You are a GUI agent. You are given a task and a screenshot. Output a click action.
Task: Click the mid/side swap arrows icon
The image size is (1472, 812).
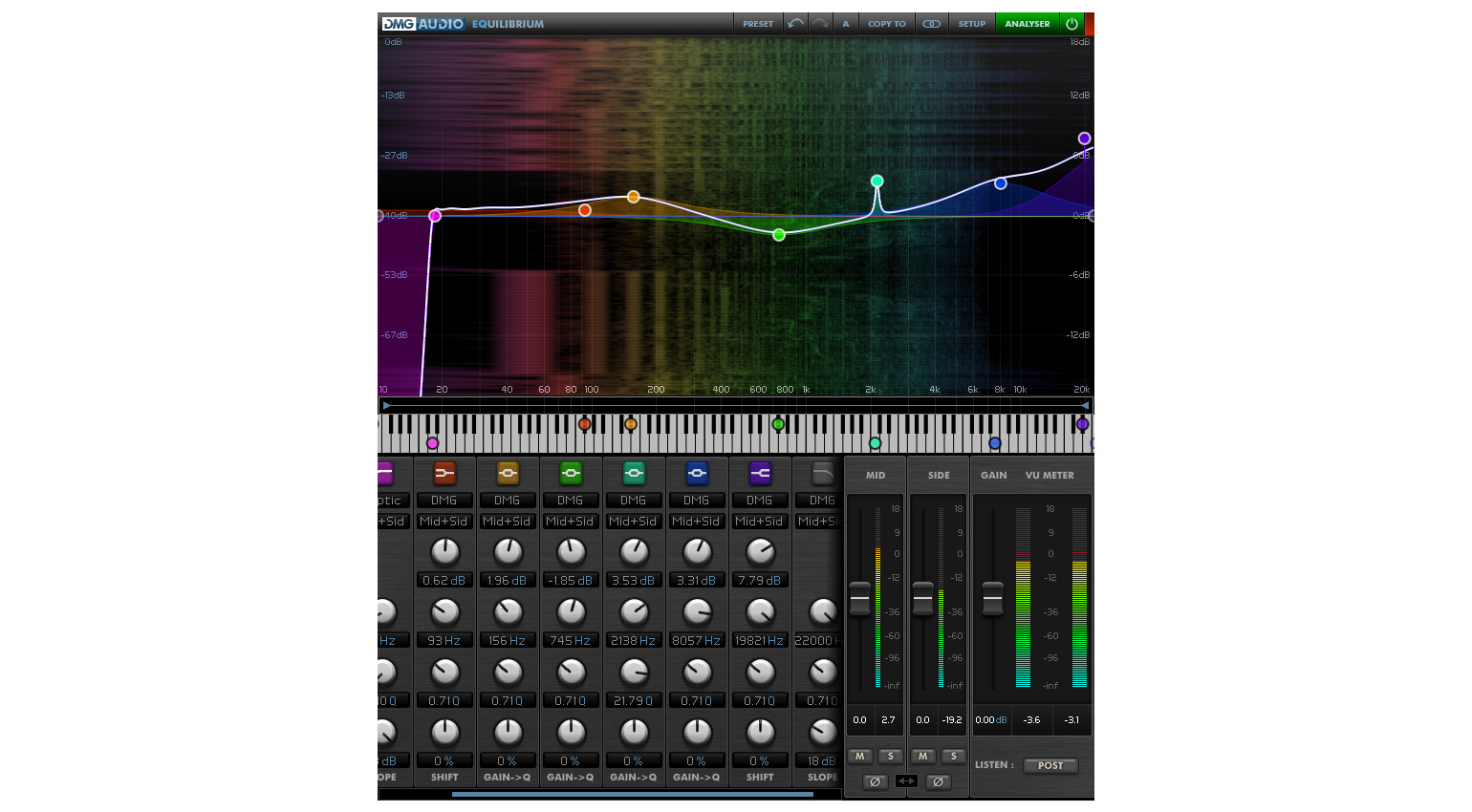(906, 781)
